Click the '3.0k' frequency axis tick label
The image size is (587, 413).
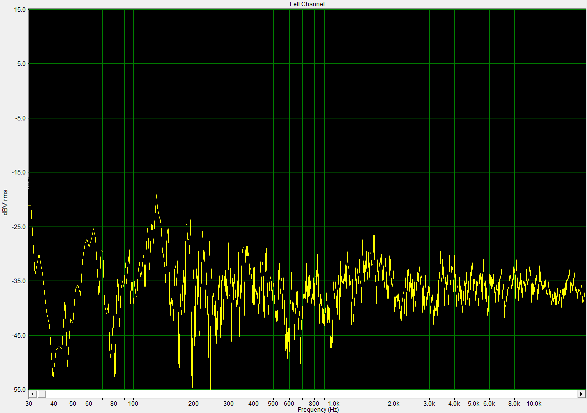pos(429,404)
